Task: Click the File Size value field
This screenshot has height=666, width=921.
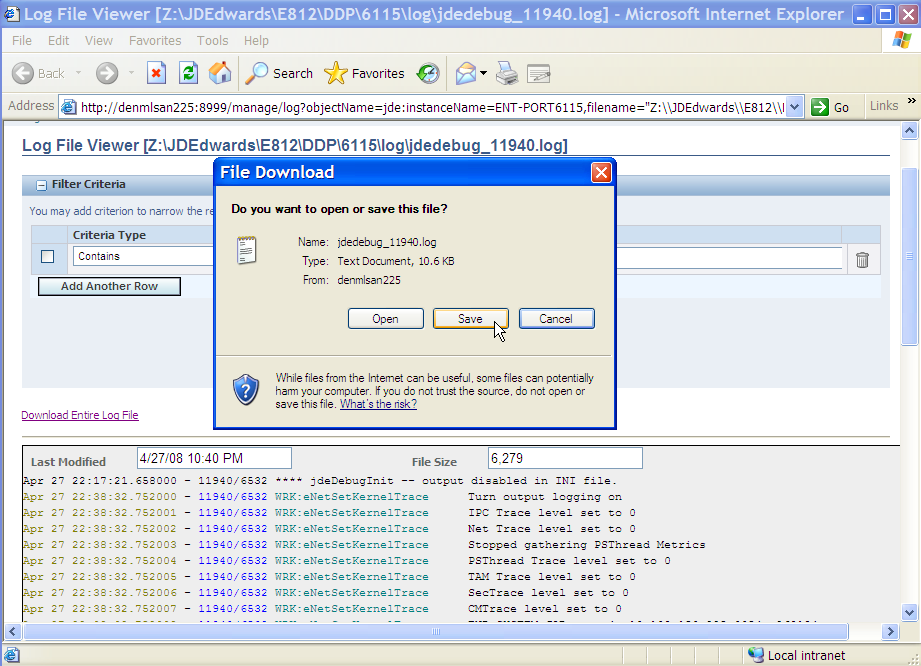Action: click(565, 458)
